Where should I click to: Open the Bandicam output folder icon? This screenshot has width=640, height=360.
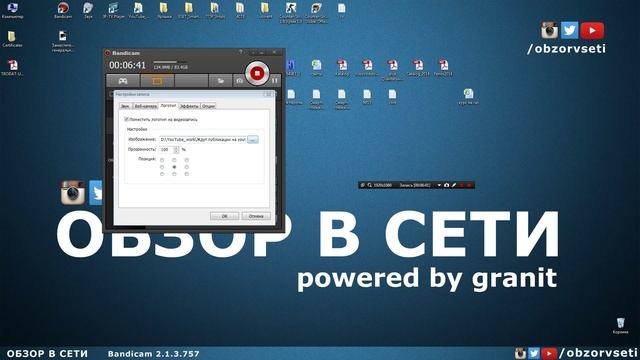pos(220,81)
